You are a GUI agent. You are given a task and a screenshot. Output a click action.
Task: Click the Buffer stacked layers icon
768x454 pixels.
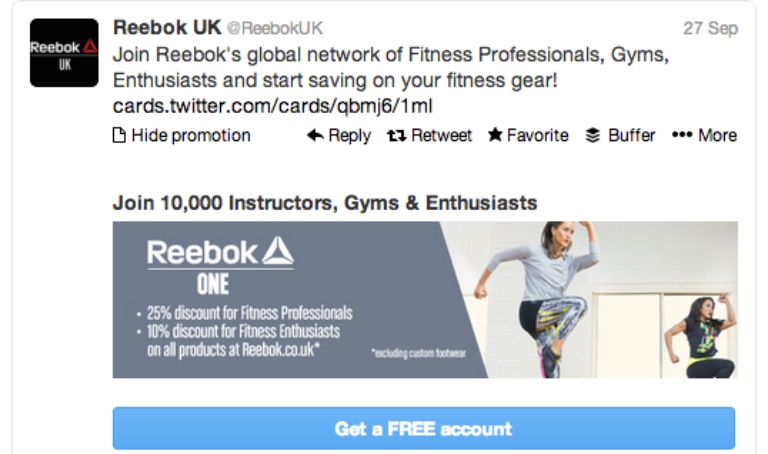[593, 135]
